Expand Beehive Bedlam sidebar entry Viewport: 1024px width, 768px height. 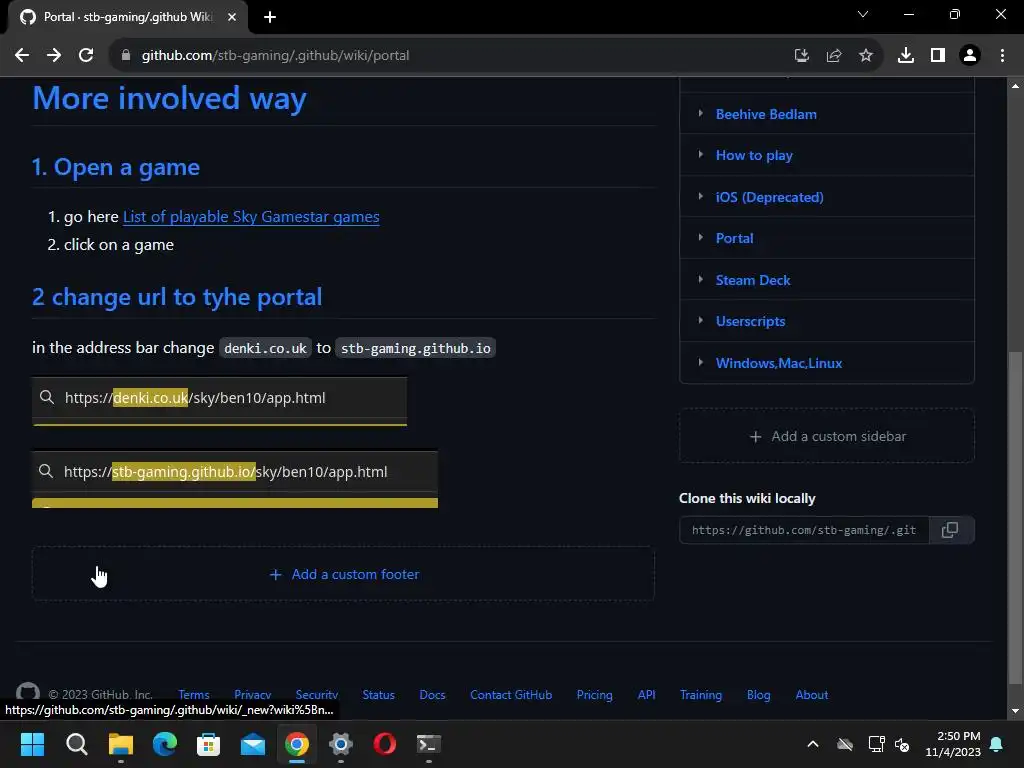pyautogui.click(x=701, y=113)
